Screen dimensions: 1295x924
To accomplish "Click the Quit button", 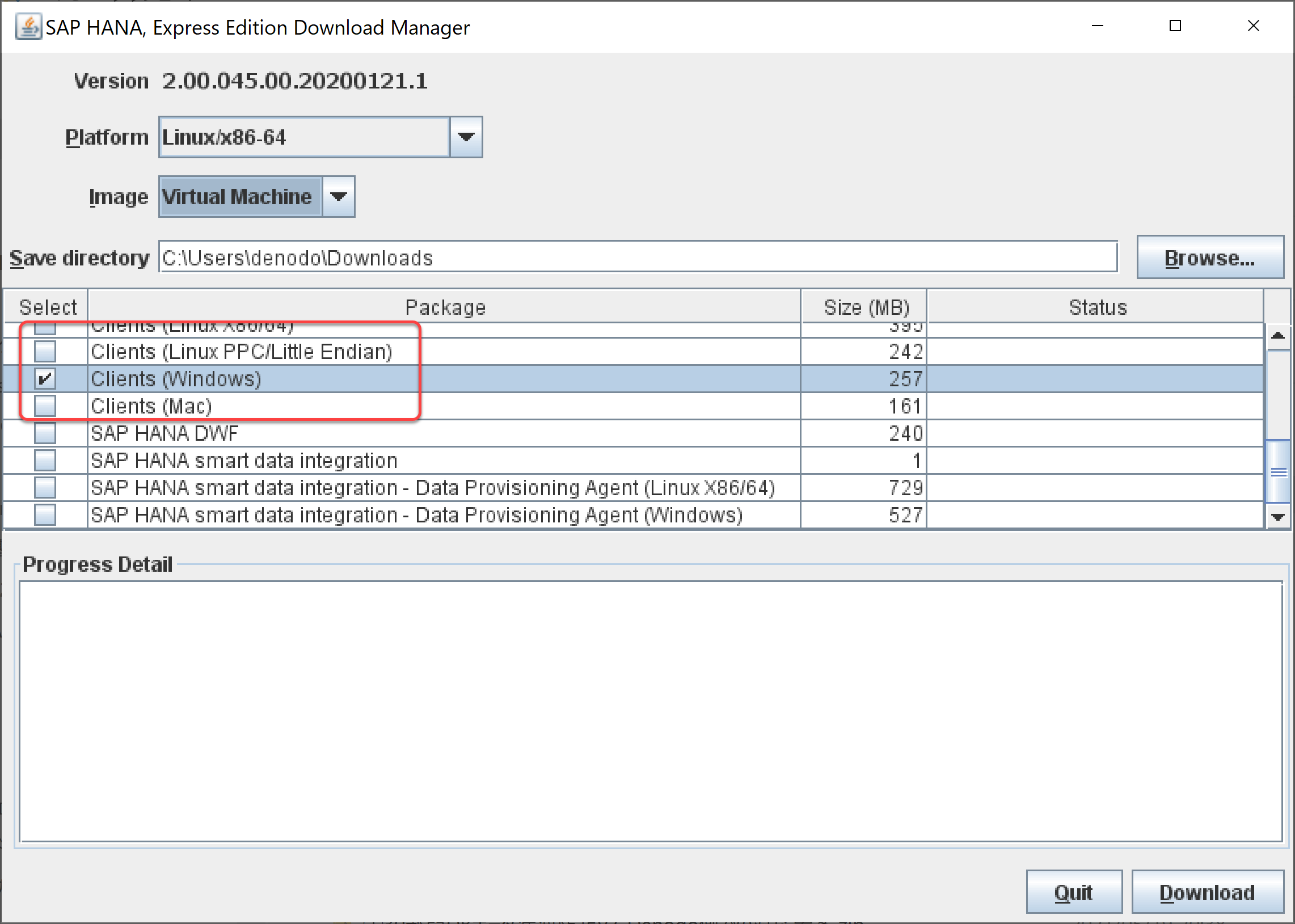I will 1074,892.
